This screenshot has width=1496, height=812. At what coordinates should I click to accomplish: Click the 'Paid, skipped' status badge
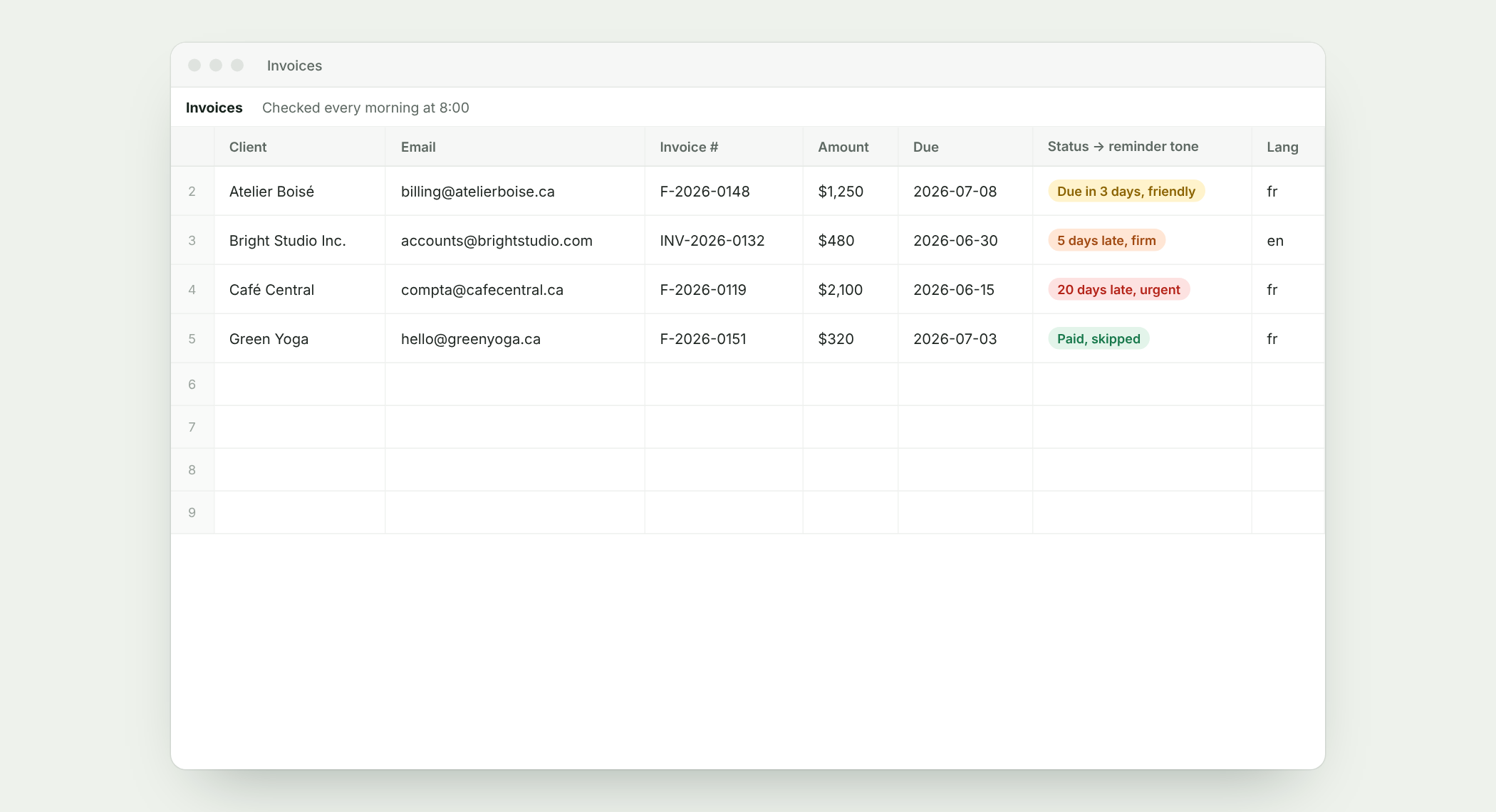click(x=1098, y=338)
